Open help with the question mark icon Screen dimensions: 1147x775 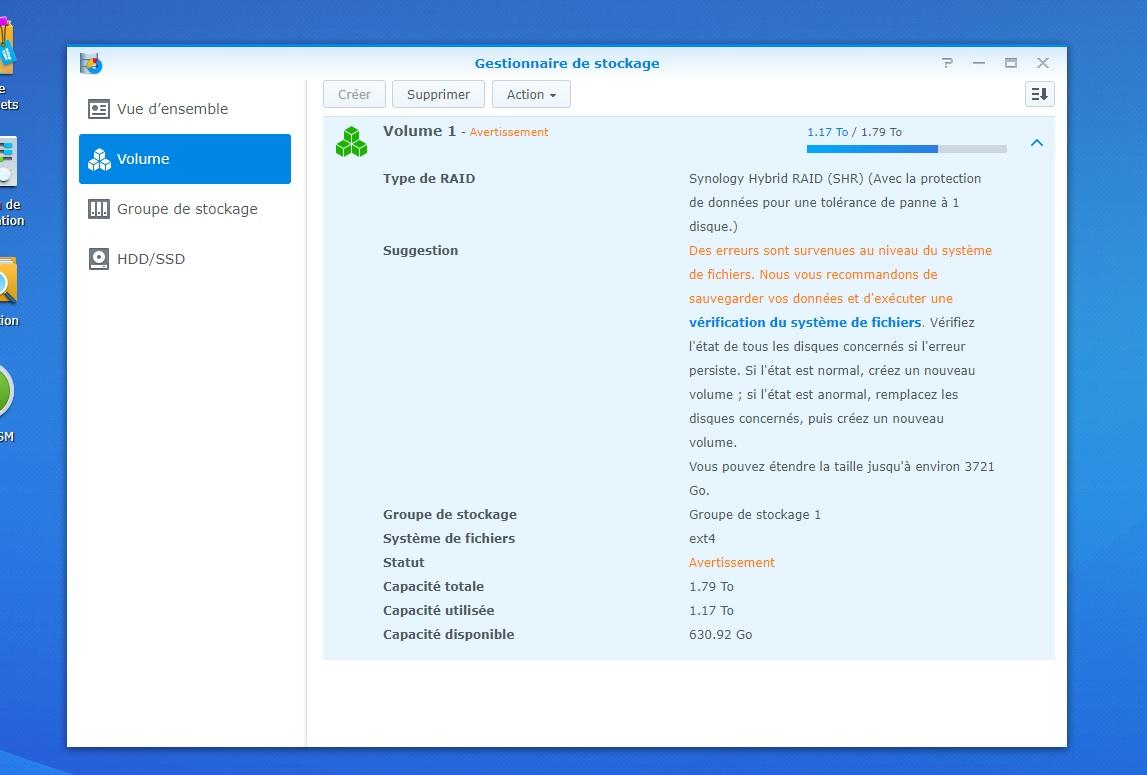coord(947,63)
